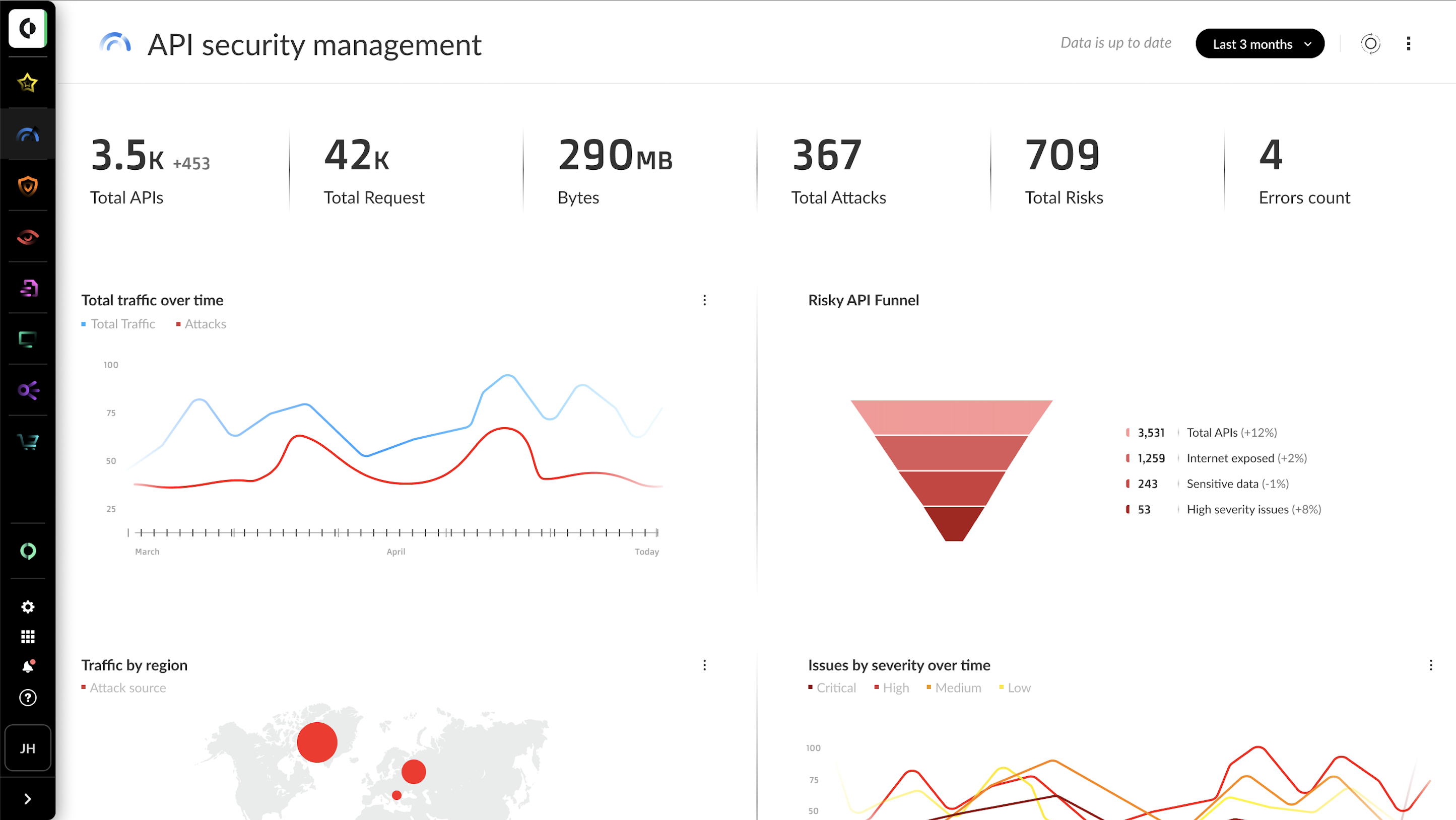
Task: Click the shield security icon in sidebar
Action: [27, 184]
